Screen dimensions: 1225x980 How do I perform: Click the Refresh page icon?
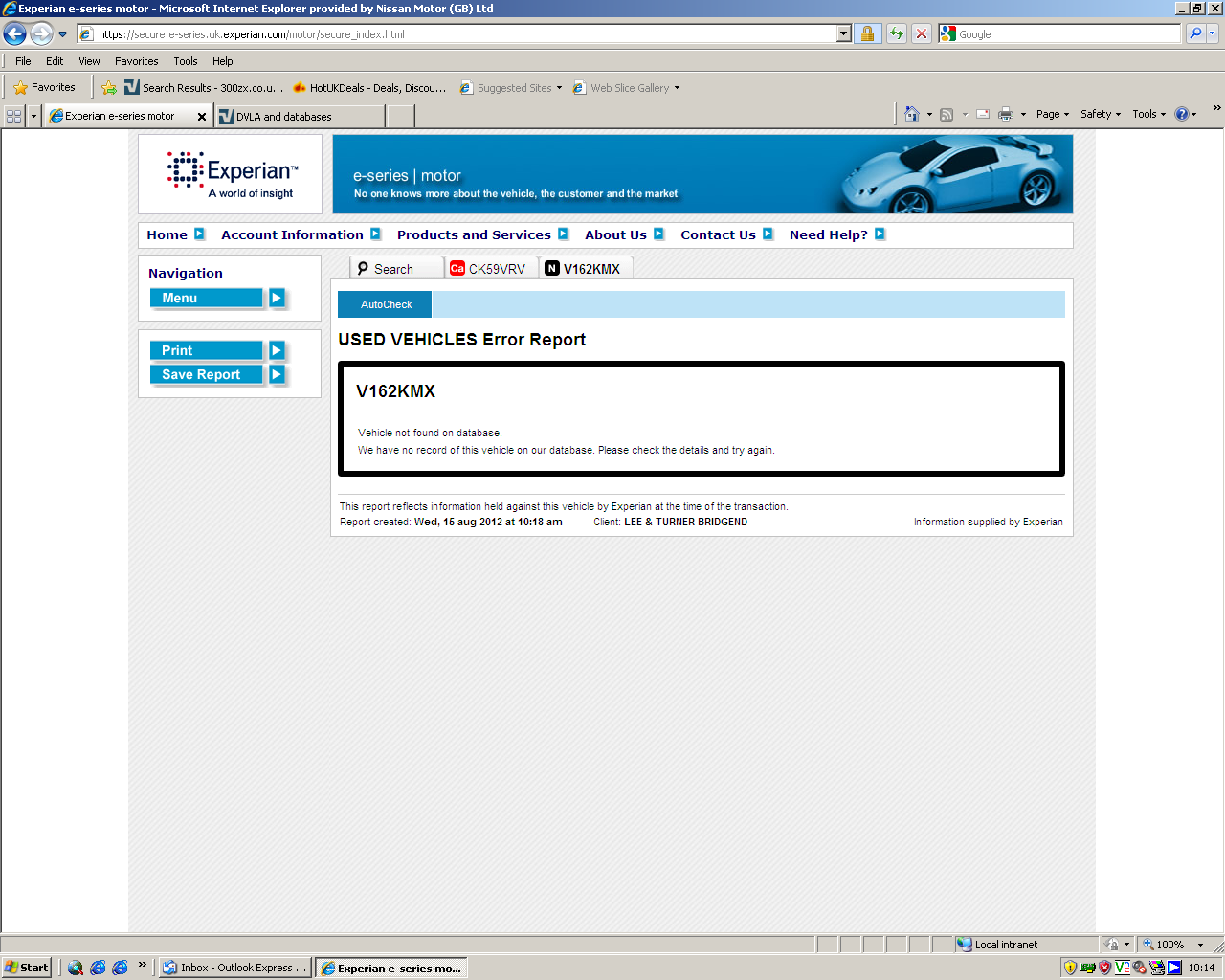(896, 34)
